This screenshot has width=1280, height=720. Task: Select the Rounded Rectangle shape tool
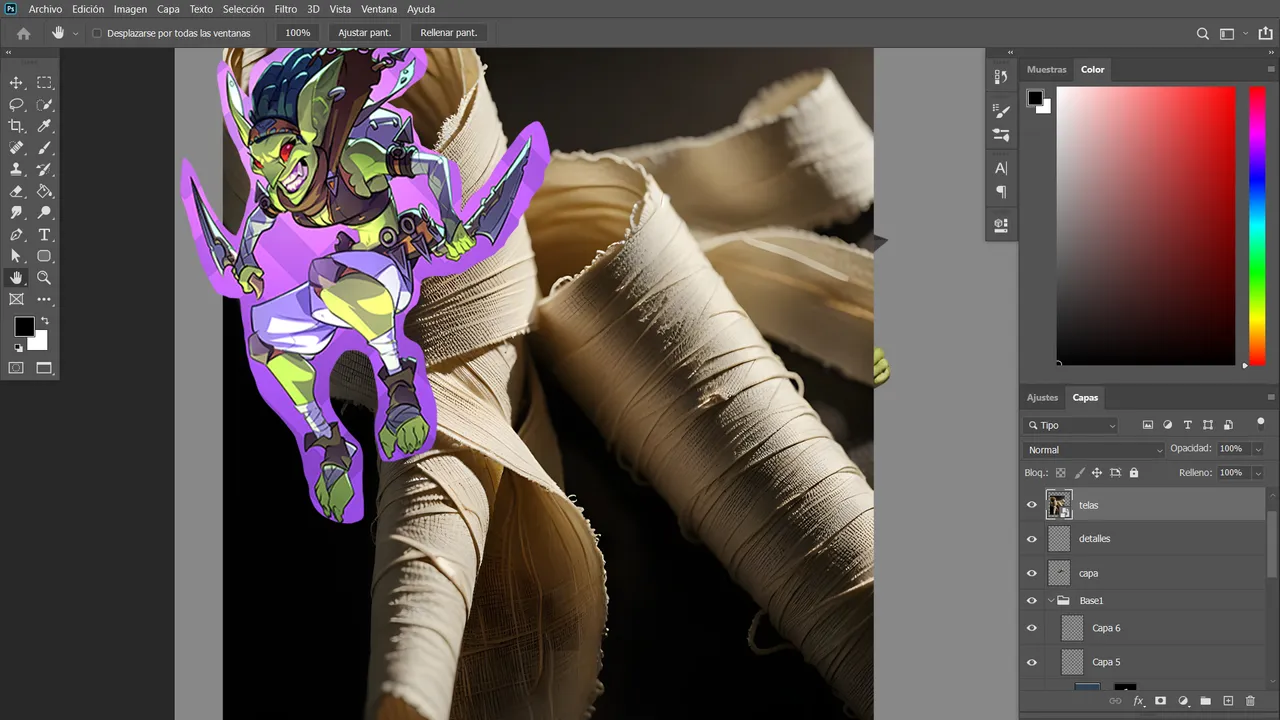click(44, 256)
